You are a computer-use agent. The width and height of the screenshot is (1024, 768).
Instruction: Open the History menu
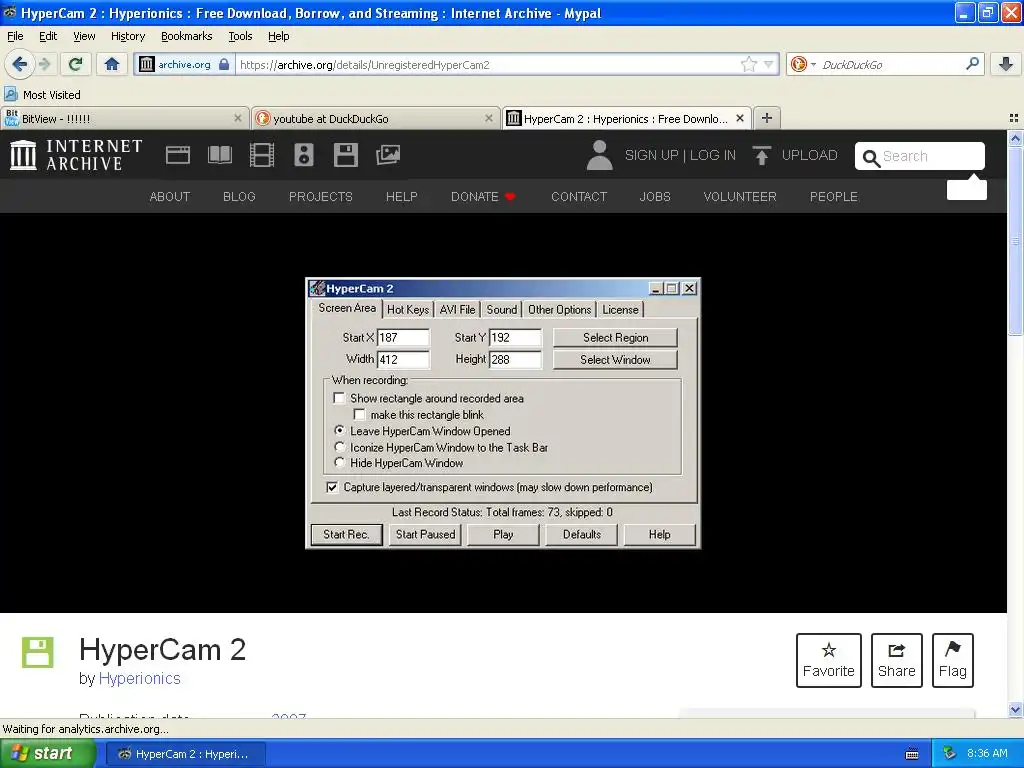(128, 36)
